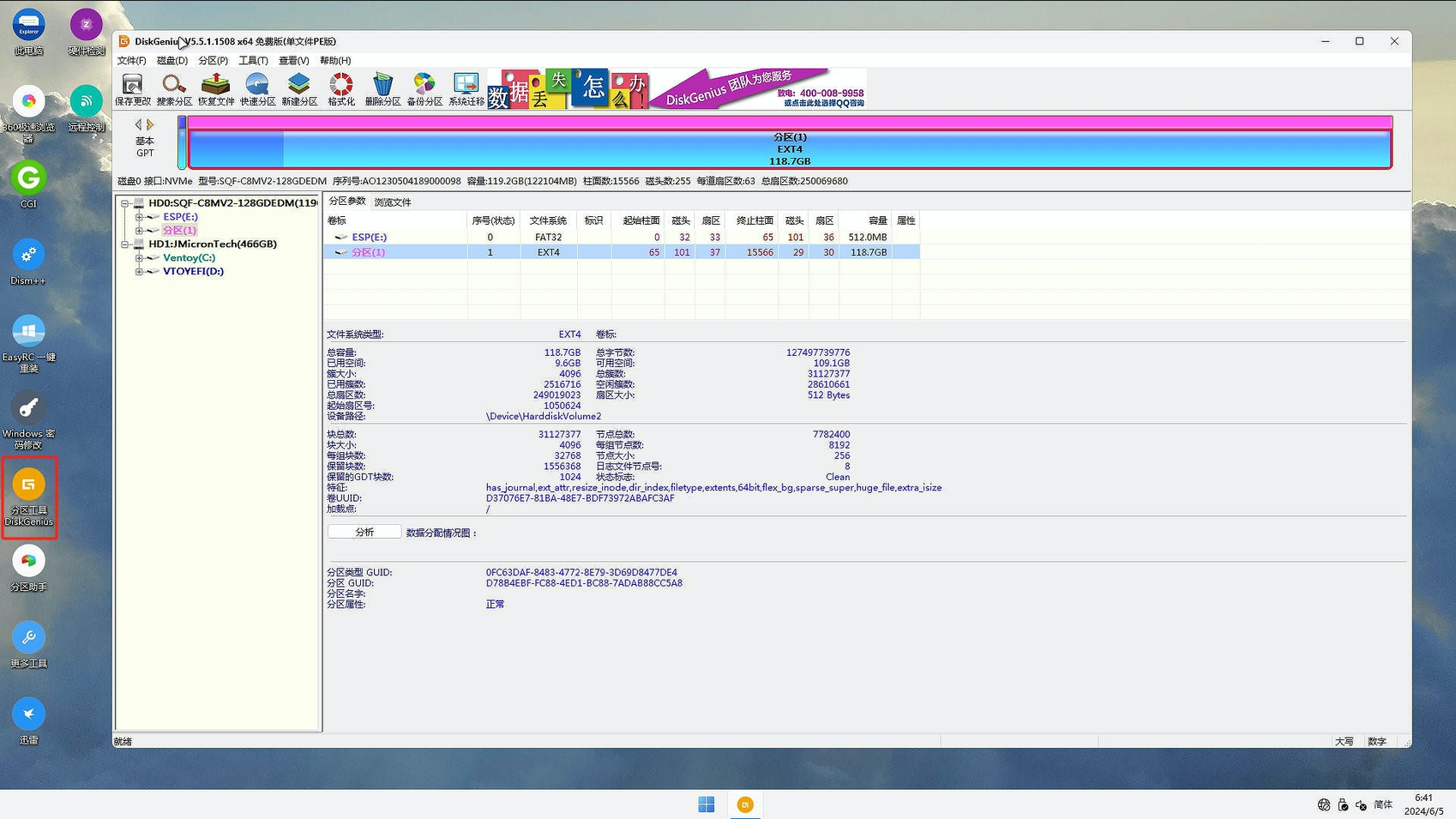Select the CGI desktop icon
Screen dimensions: 1456x819
[28, 185]
